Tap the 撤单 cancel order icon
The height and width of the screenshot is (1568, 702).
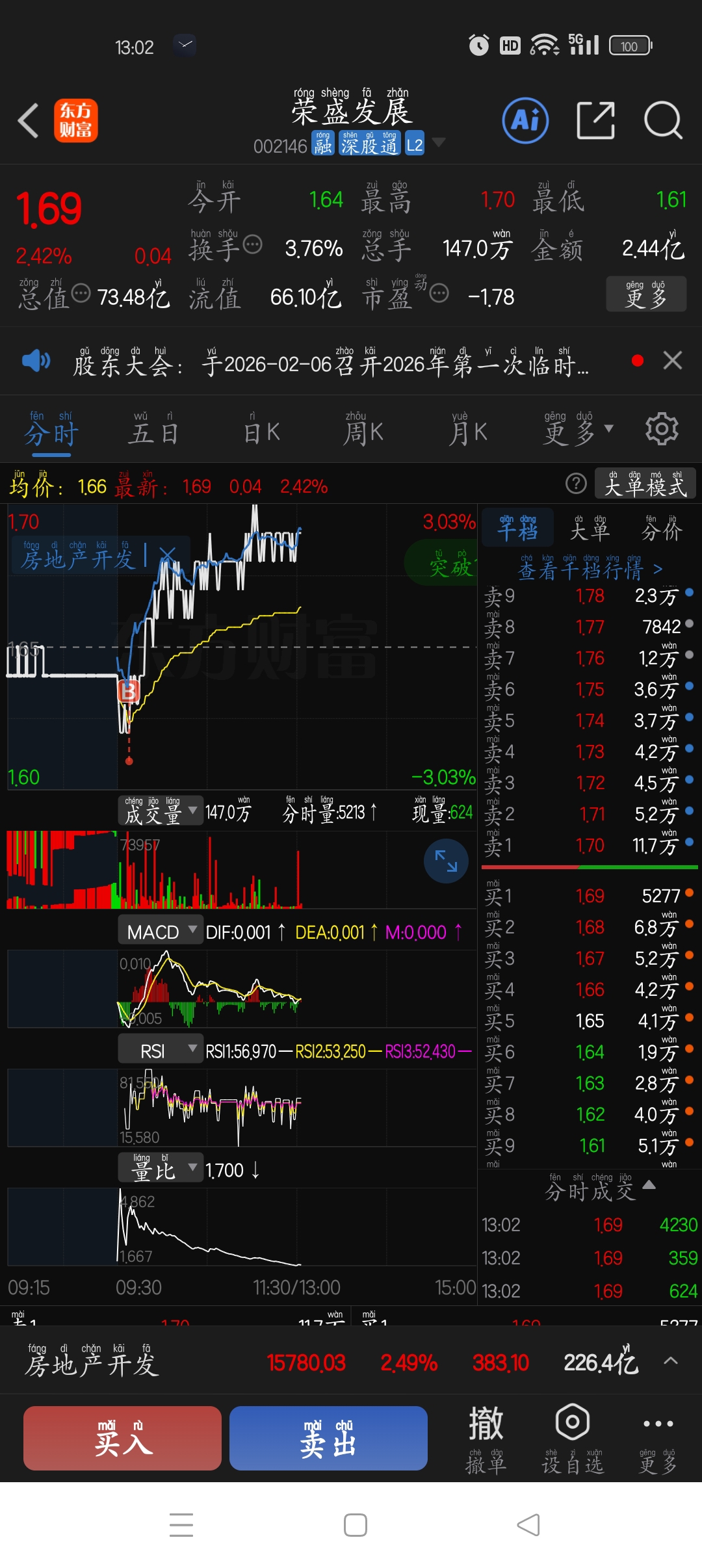tap(486, 1438)
